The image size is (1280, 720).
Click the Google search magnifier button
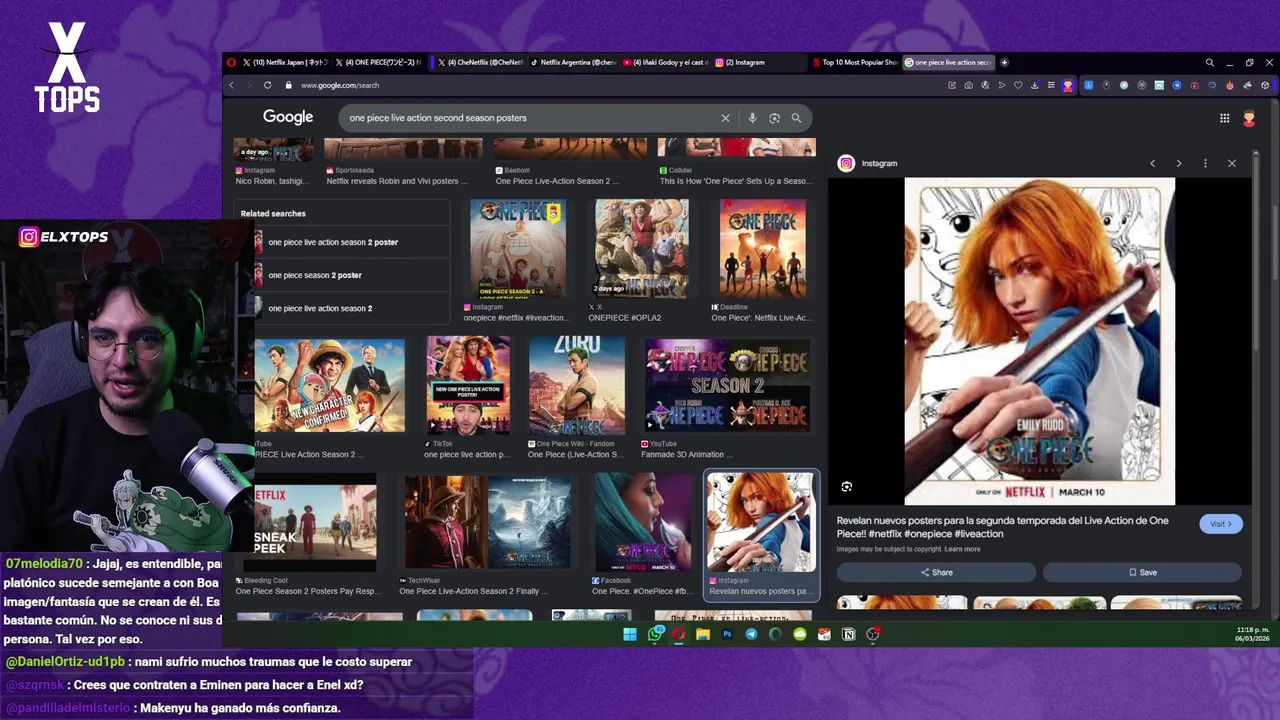(796, 118)
